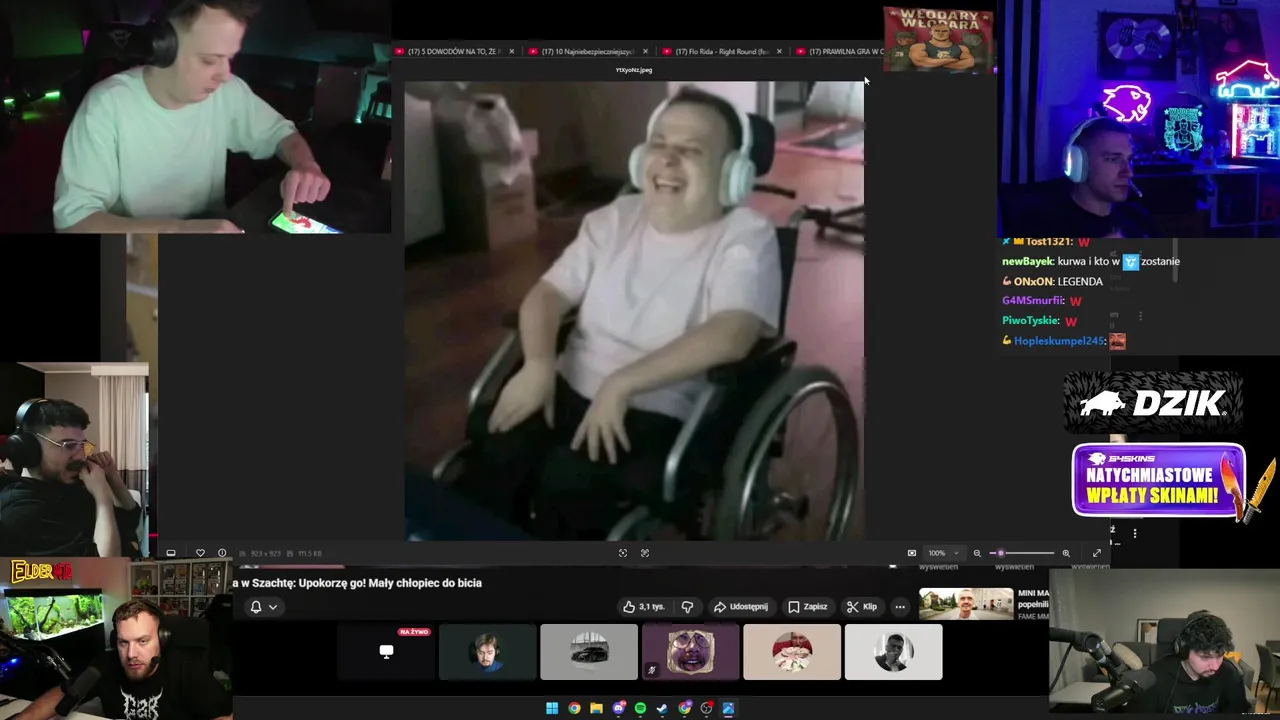The height and width of the screenshot is (720, 1280).
Task: Open Steam from the taskbar
Action: tap(662, 708)
